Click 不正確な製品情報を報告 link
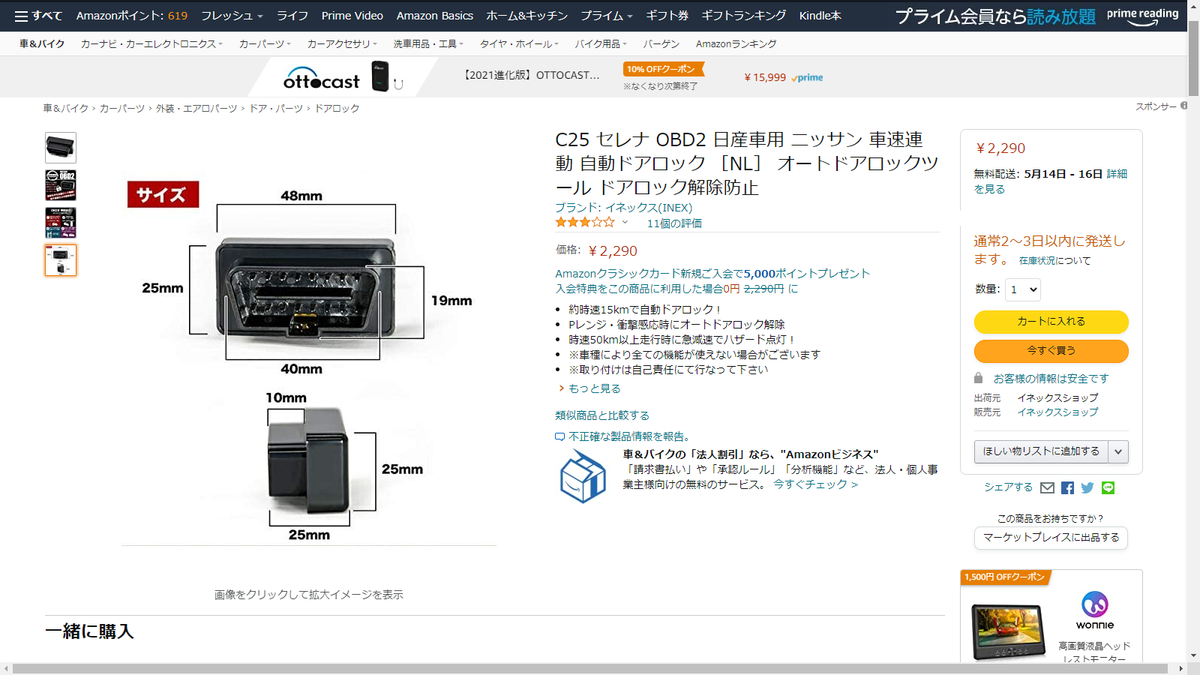Screen dimensions: 1200x675 point(628,436)
